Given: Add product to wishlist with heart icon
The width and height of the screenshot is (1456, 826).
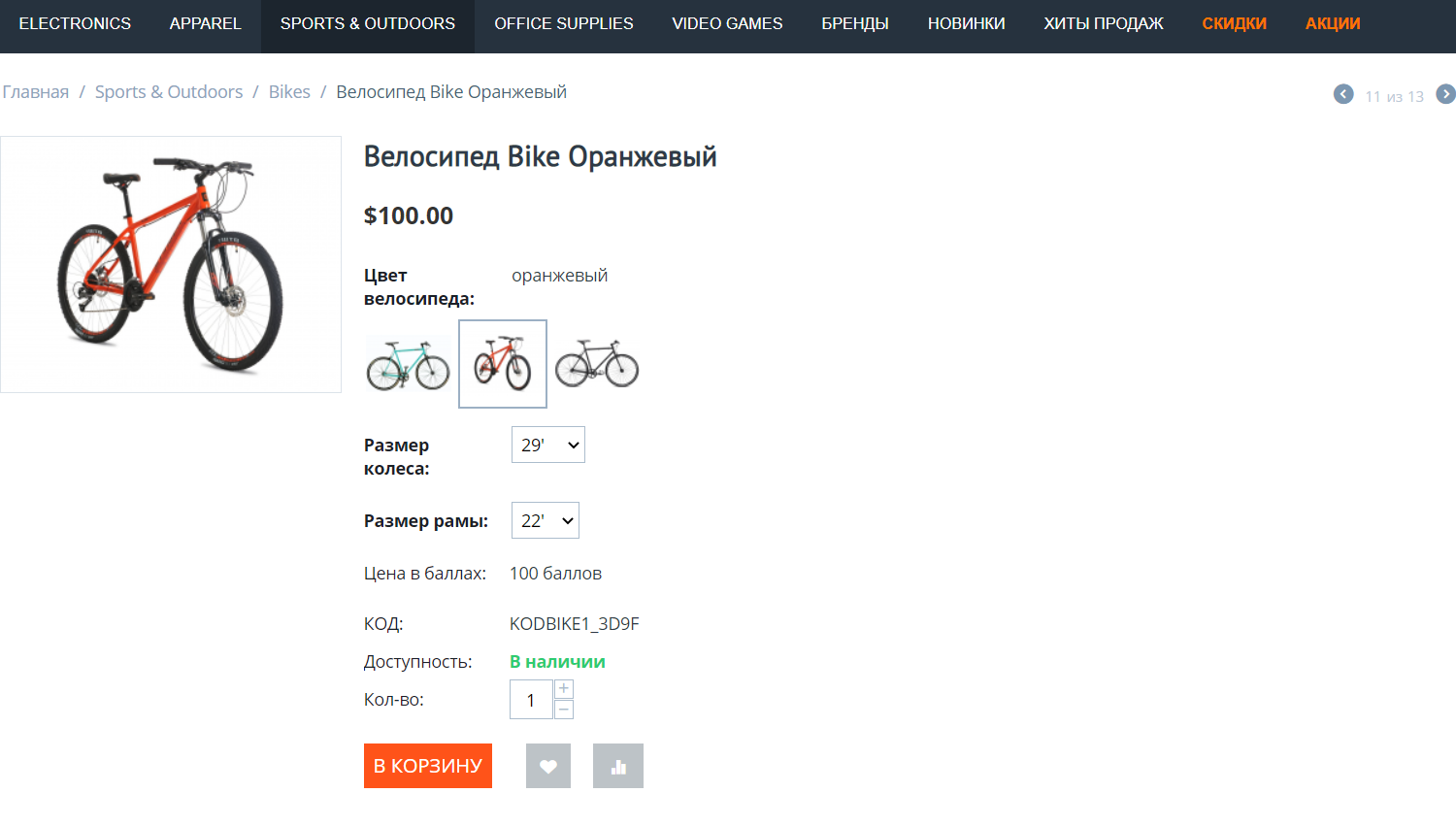Looking at the screenshot, I should tap(548, 766).
